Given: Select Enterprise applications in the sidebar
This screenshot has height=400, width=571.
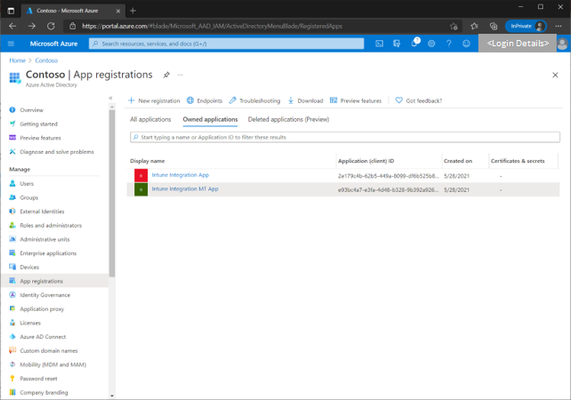Looking at the screenshot, I should 48,253.
